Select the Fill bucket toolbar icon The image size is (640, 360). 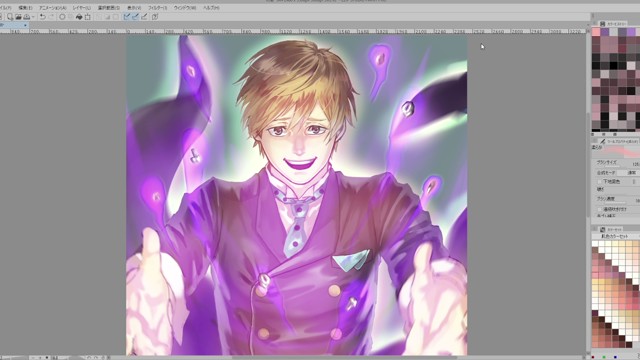pos(79,17)
